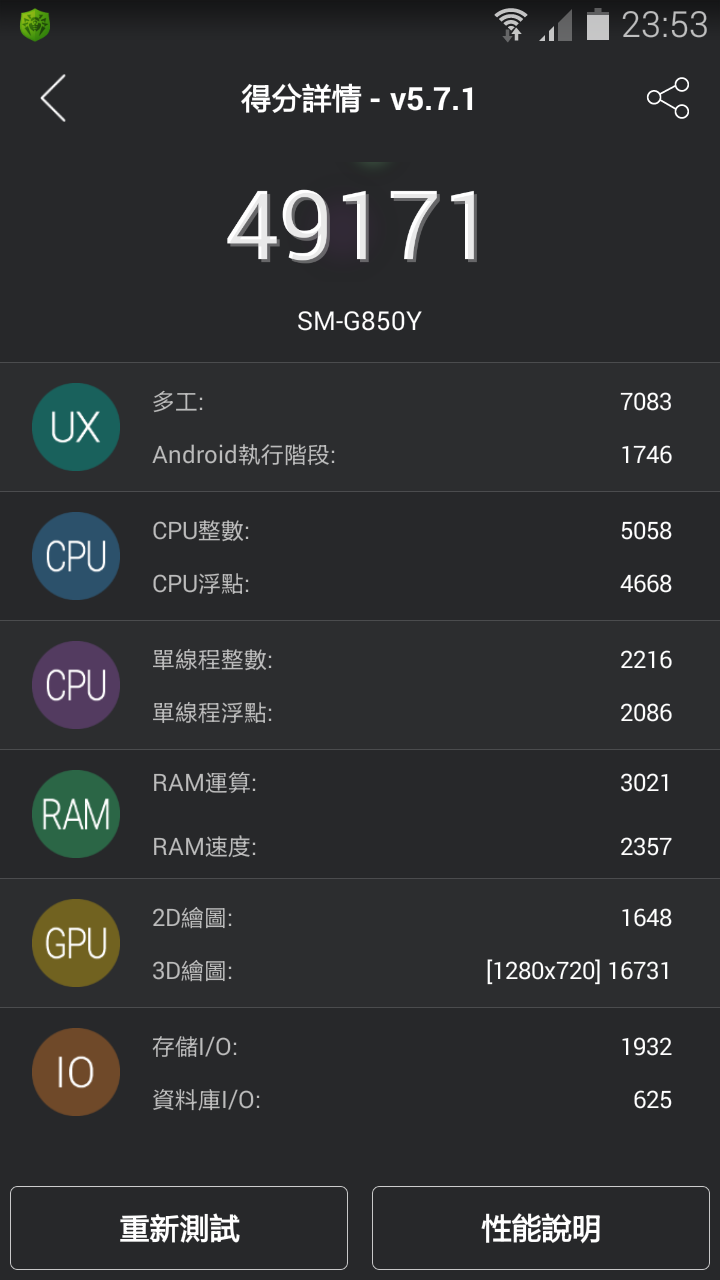Tap the 3D繪圖 label
Image resolution: width=720 pixels, height=1280 pixels.
click(192, 971)
